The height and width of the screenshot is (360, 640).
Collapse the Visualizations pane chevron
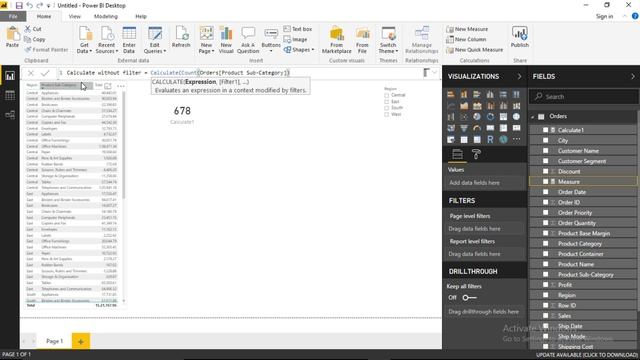519,76
